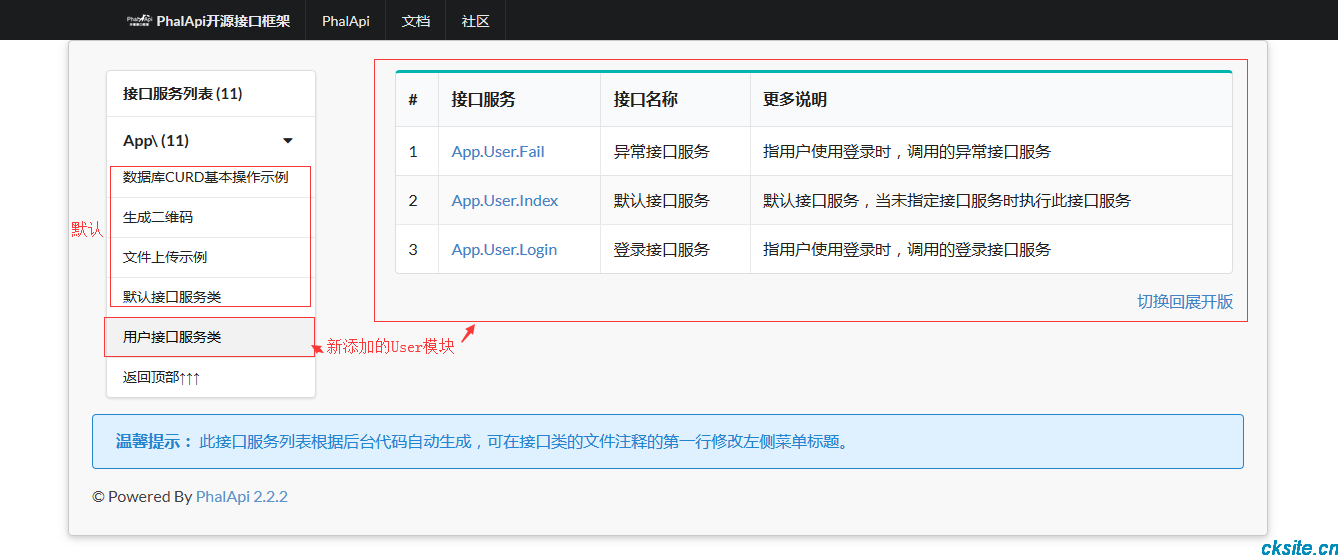Viewport: 1338px width, 555px height.
Task: Select 数据库CURD基本操作示例 menu entry
Action: pyautogui.click(x=206, y=177)
